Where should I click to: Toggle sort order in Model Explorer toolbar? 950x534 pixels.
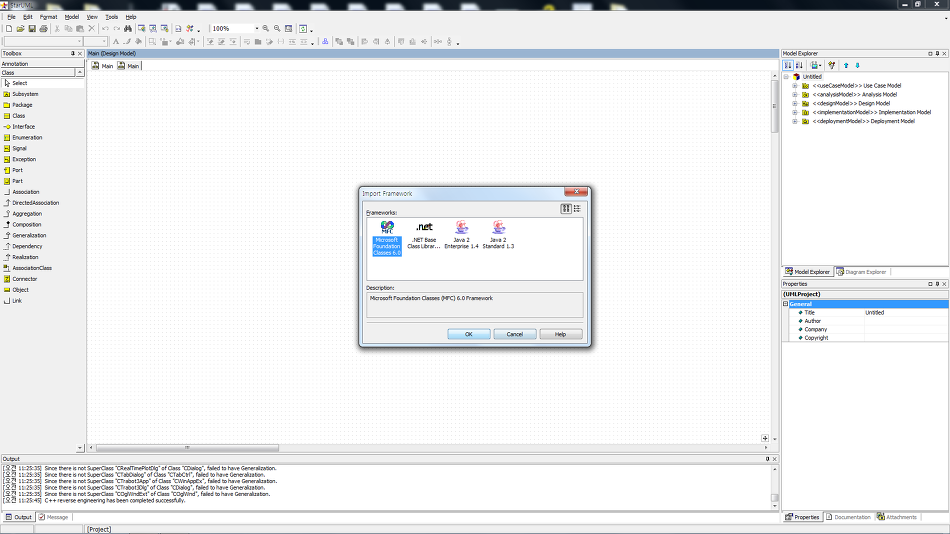click(799, 65)
